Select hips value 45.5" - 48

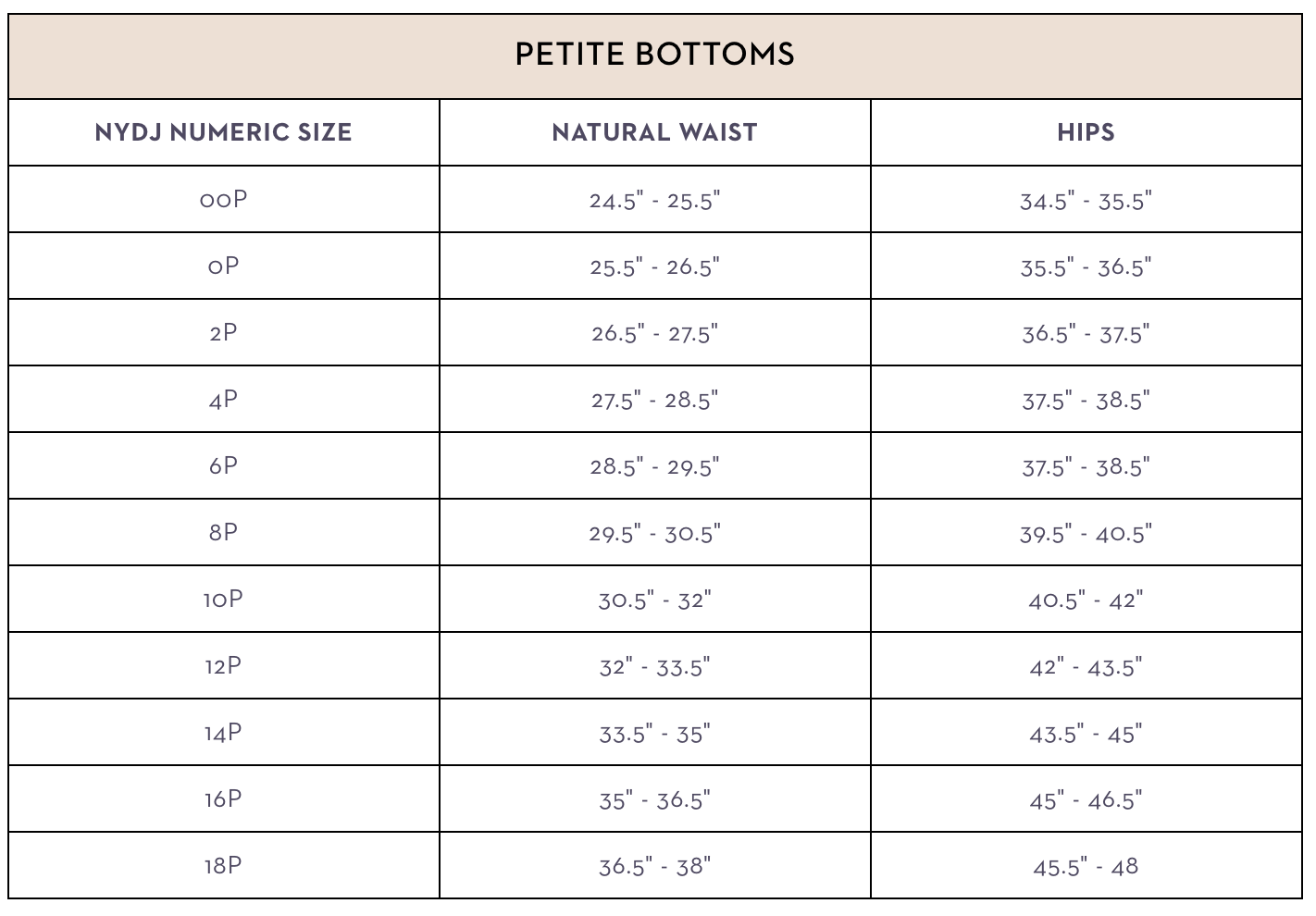click(x=1086, y=867)
